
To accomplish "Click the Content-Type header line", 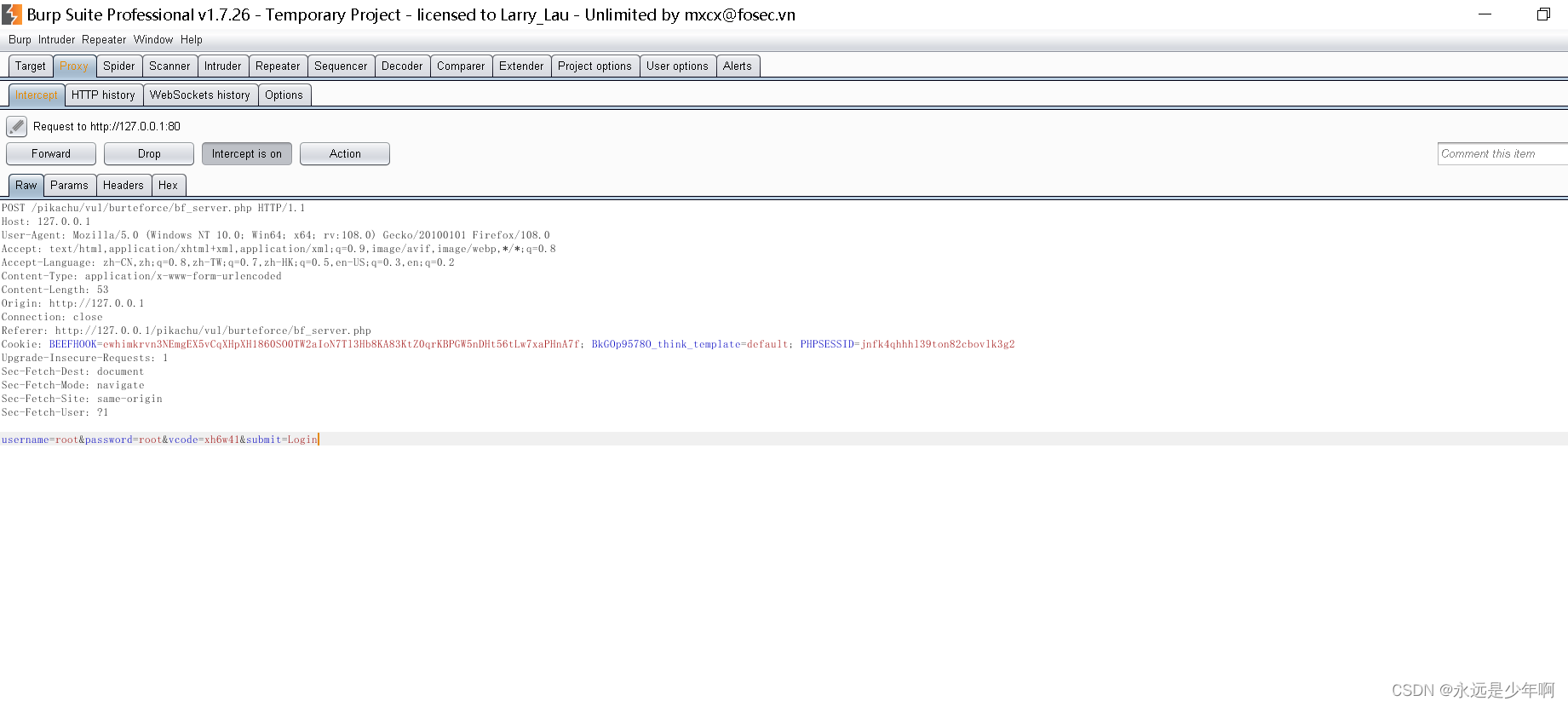I will [141, 276].
